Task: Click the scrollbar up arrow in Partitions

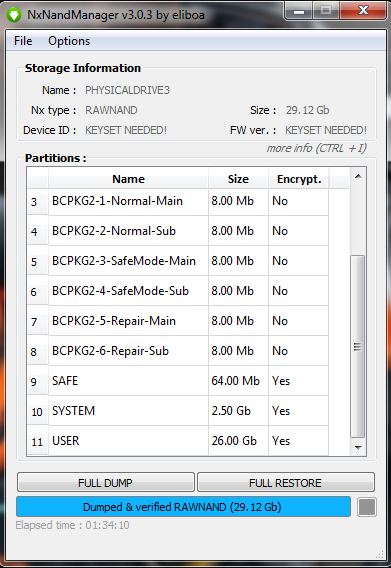Action: 358,176
